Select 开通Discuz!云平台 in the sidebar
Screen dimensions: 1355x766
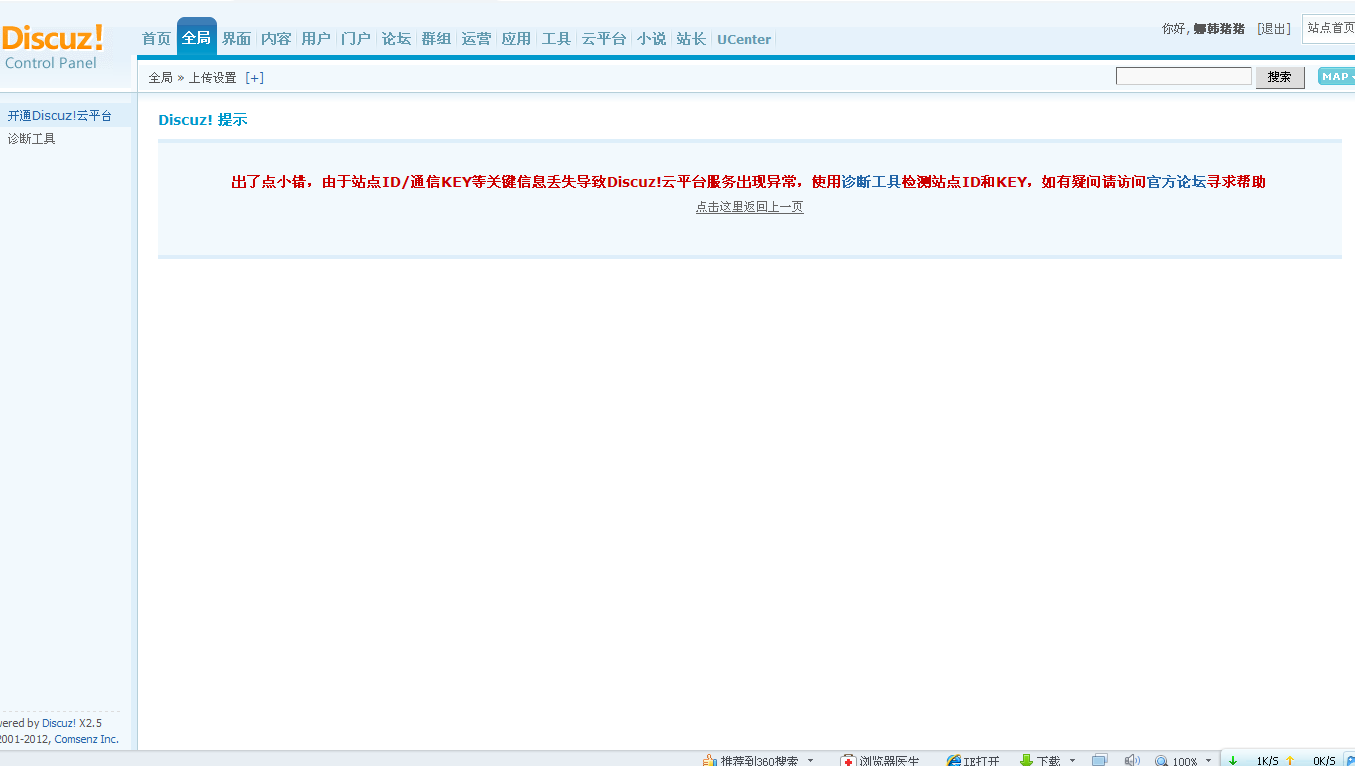pos(60,116)
